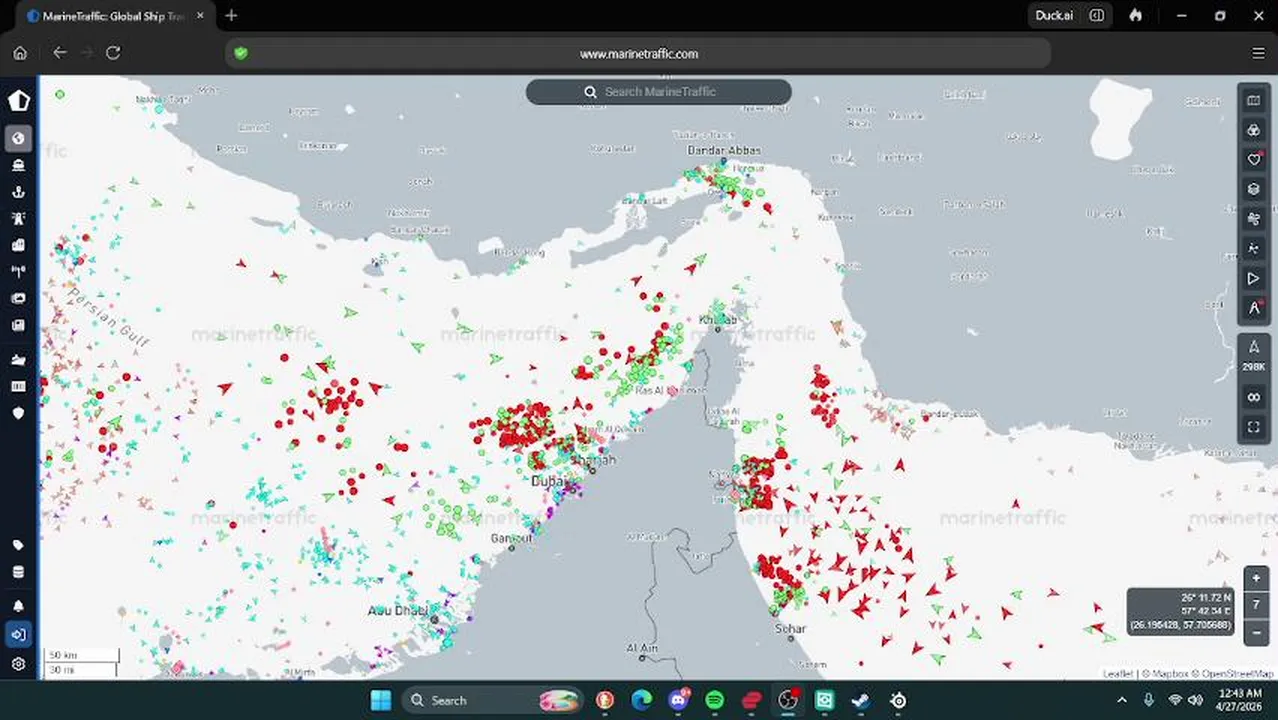Click the www.marinetraffic.com address bar
The width and height of the screenshot is (1278, 720).
pyautogui.click(x=638, y=54)
